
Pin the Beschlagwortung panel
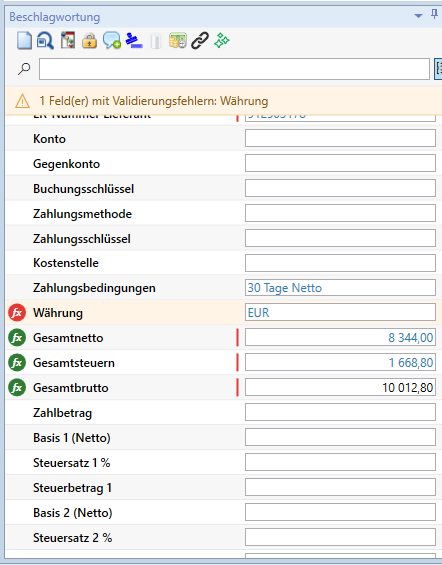tap(434, 15)
